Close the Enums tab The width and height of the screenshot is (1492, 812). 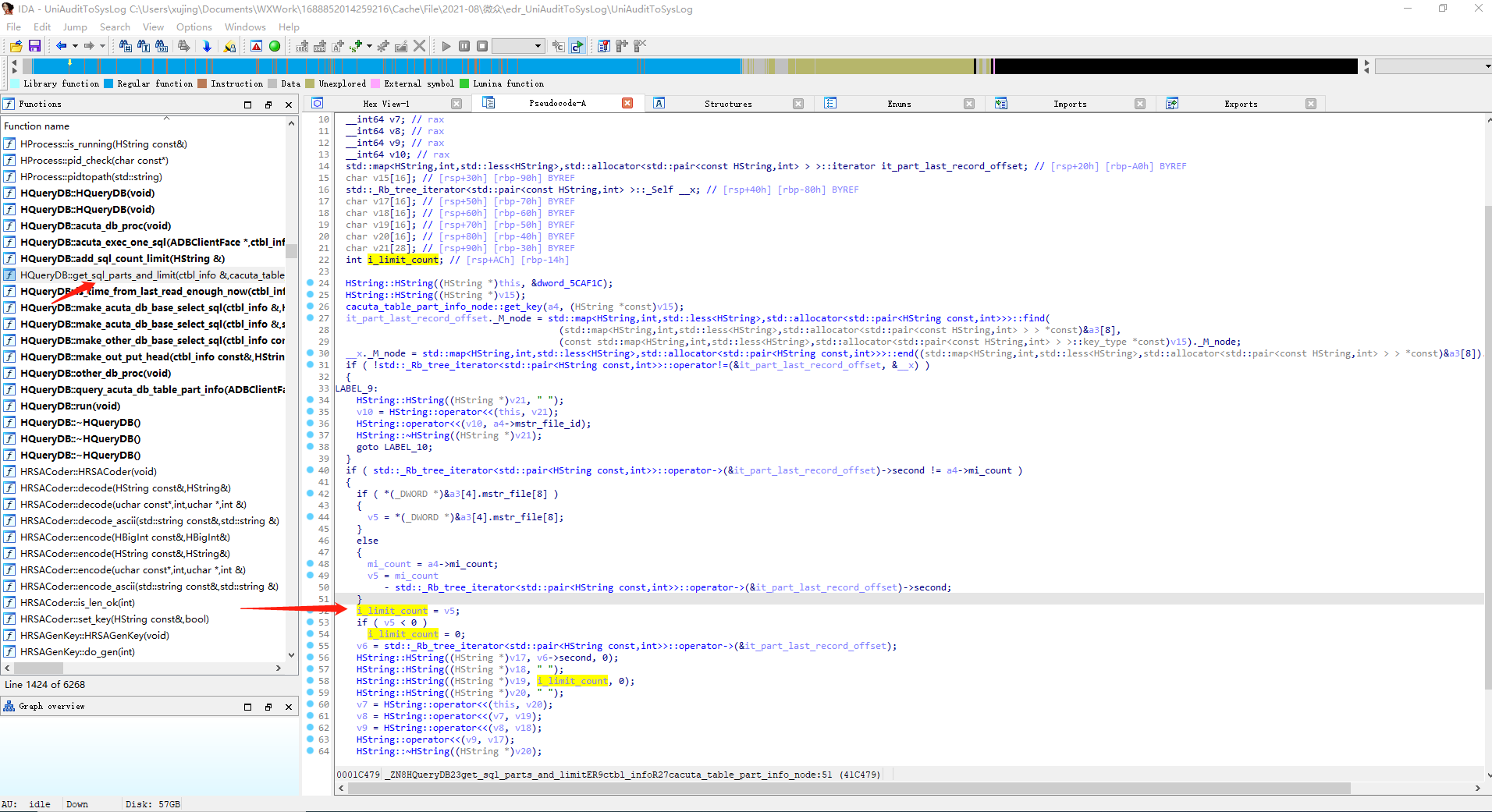969,104
